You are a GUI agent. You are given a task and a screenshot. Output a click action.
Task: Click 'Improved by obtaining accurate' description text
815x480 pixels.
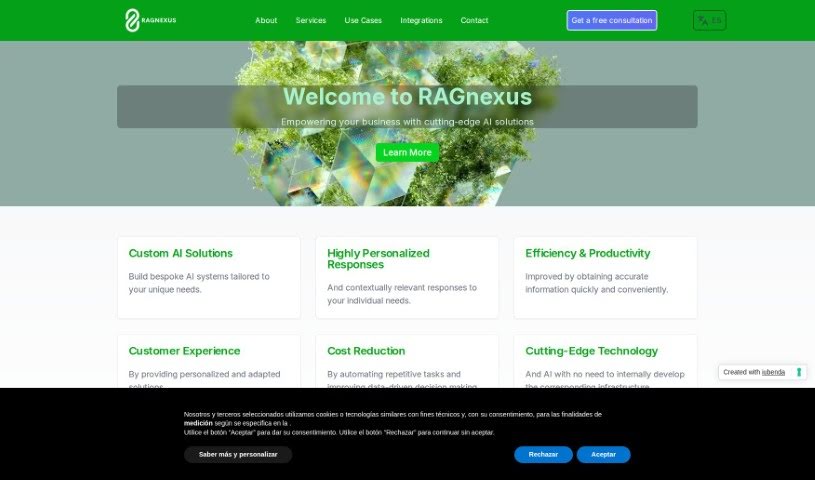(x=597, y=283)
